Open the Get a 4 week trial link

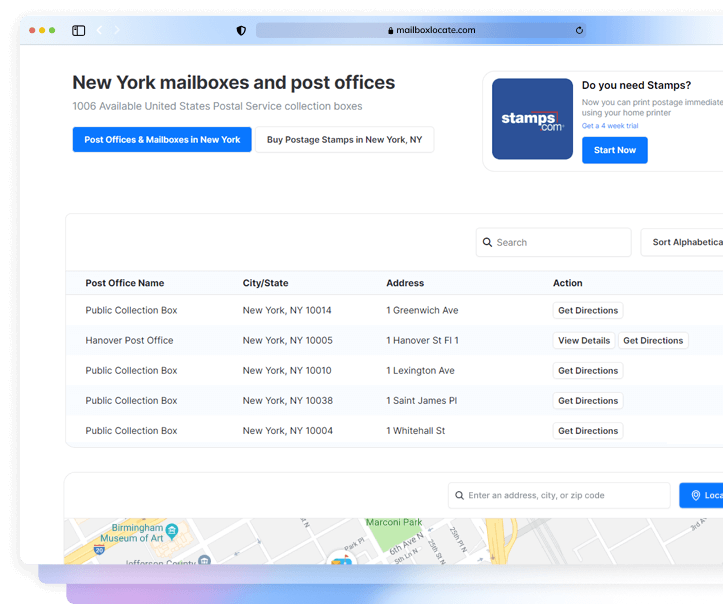[x=608, y=126]
